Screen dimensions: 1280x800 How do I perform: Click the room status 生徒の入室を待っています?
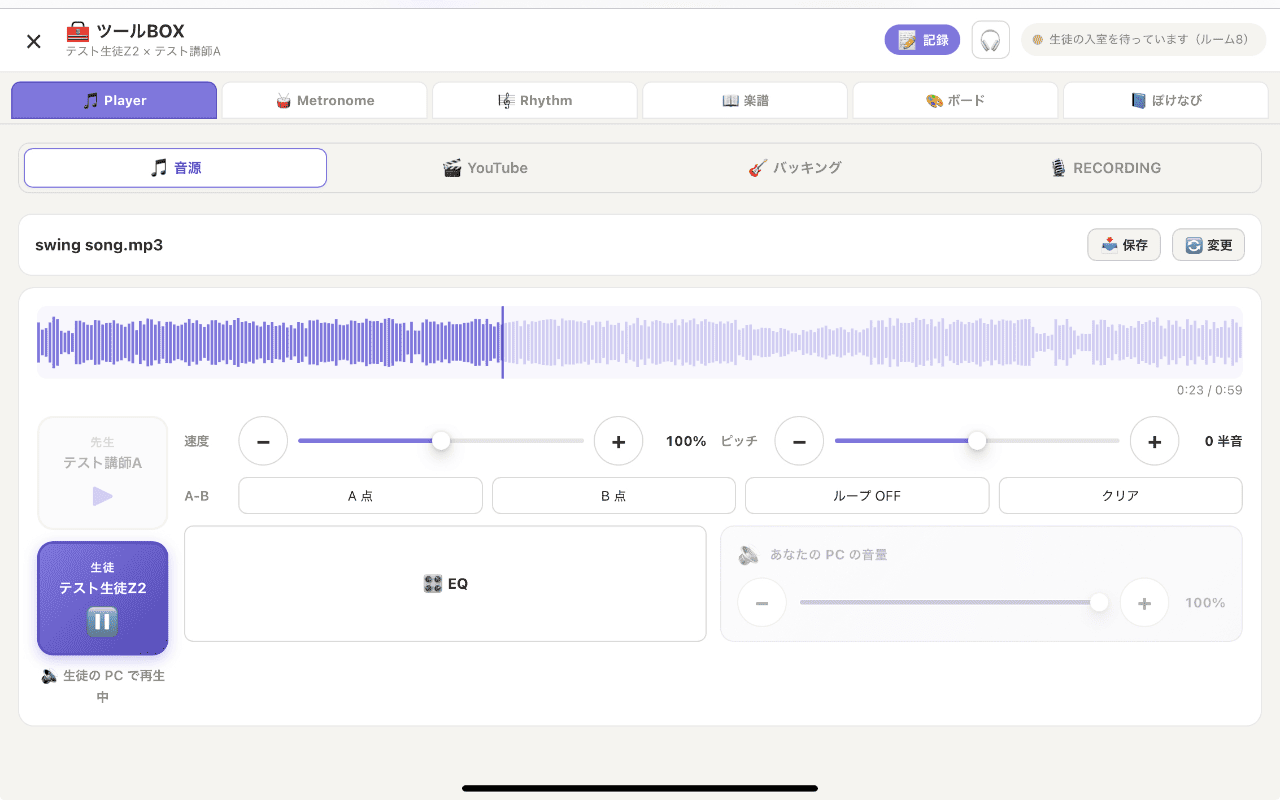pos(1143,40)
